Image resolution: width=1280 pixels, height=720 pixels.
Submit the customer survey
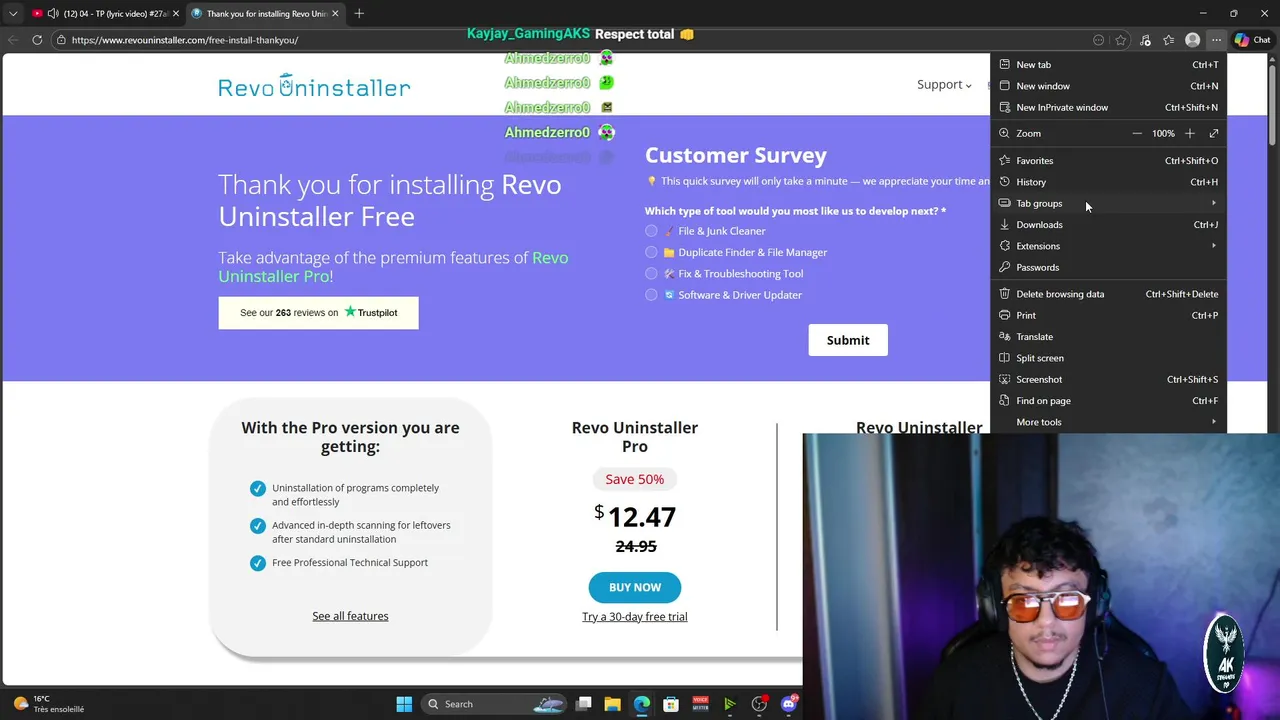pyautogui.click(x=848, y=340)
